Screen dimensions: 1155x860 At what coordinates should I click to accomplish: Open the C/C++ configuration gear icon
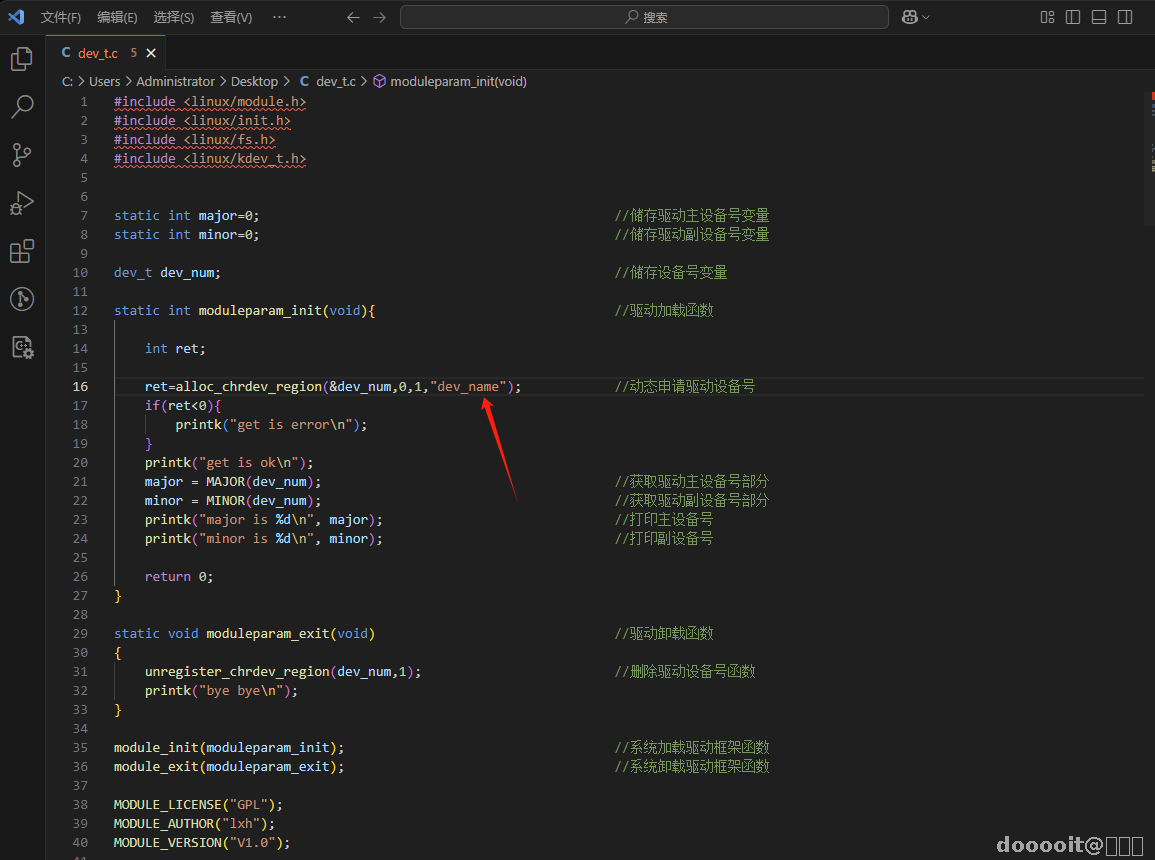[x=22, y=347]
